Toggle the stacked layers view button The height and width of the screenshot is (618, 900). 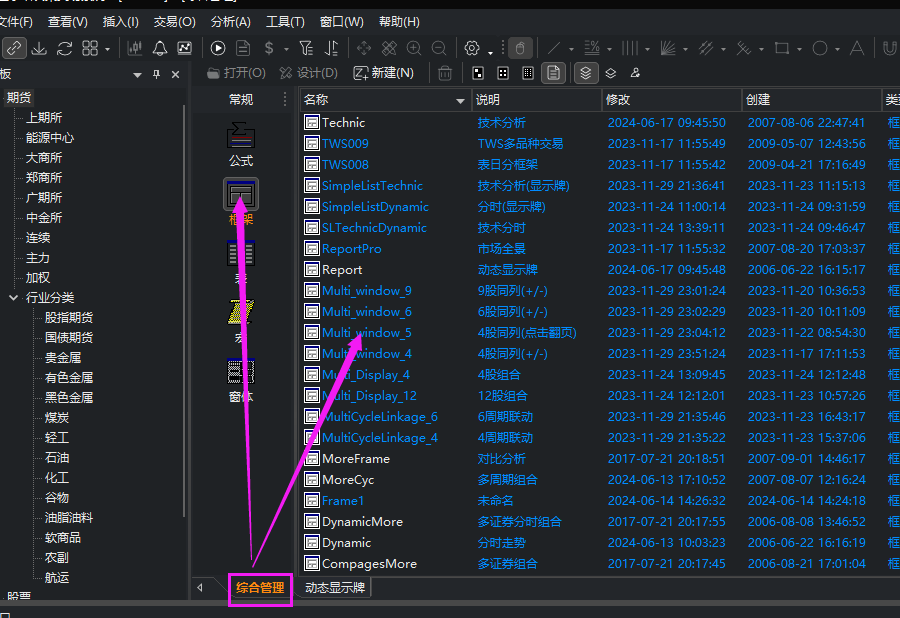pyautogui.click(x=585, y=73)
